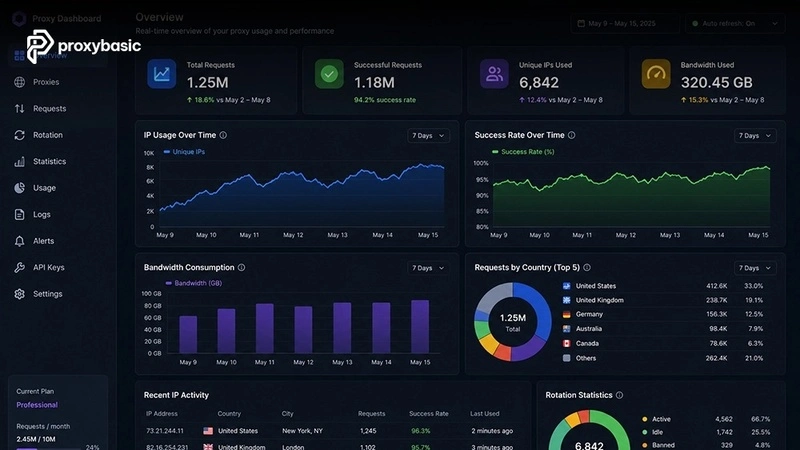The image size is (800, 450).
Task: Open the Logs page
Action: point(42,214)
